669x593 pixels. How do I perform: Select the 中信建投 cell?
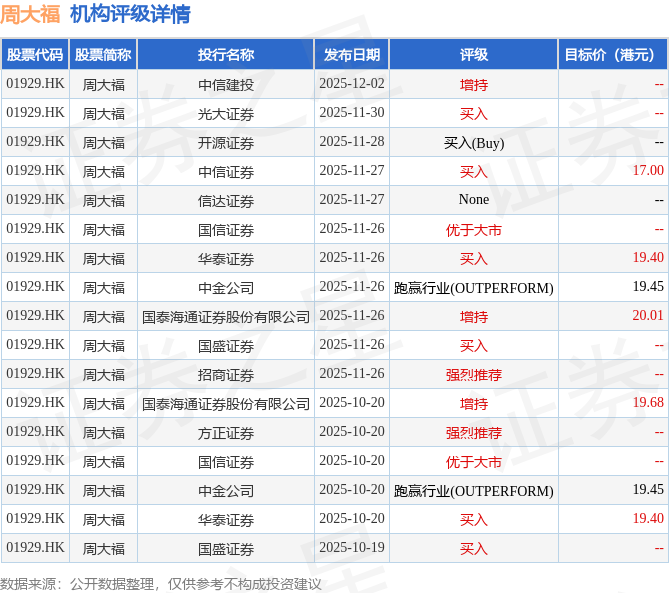pyautogui.click(x=226, y=84)
